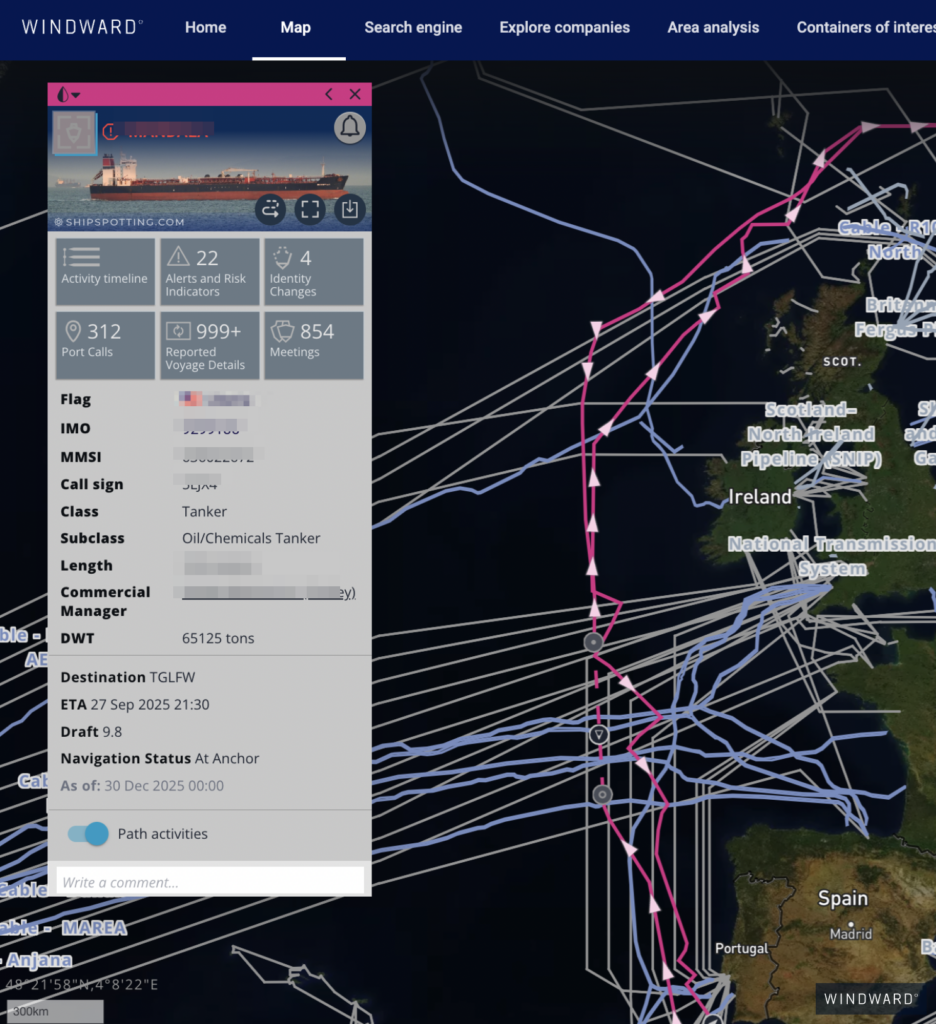Select the Map tab
The image size is (936, 1024).
295,27
